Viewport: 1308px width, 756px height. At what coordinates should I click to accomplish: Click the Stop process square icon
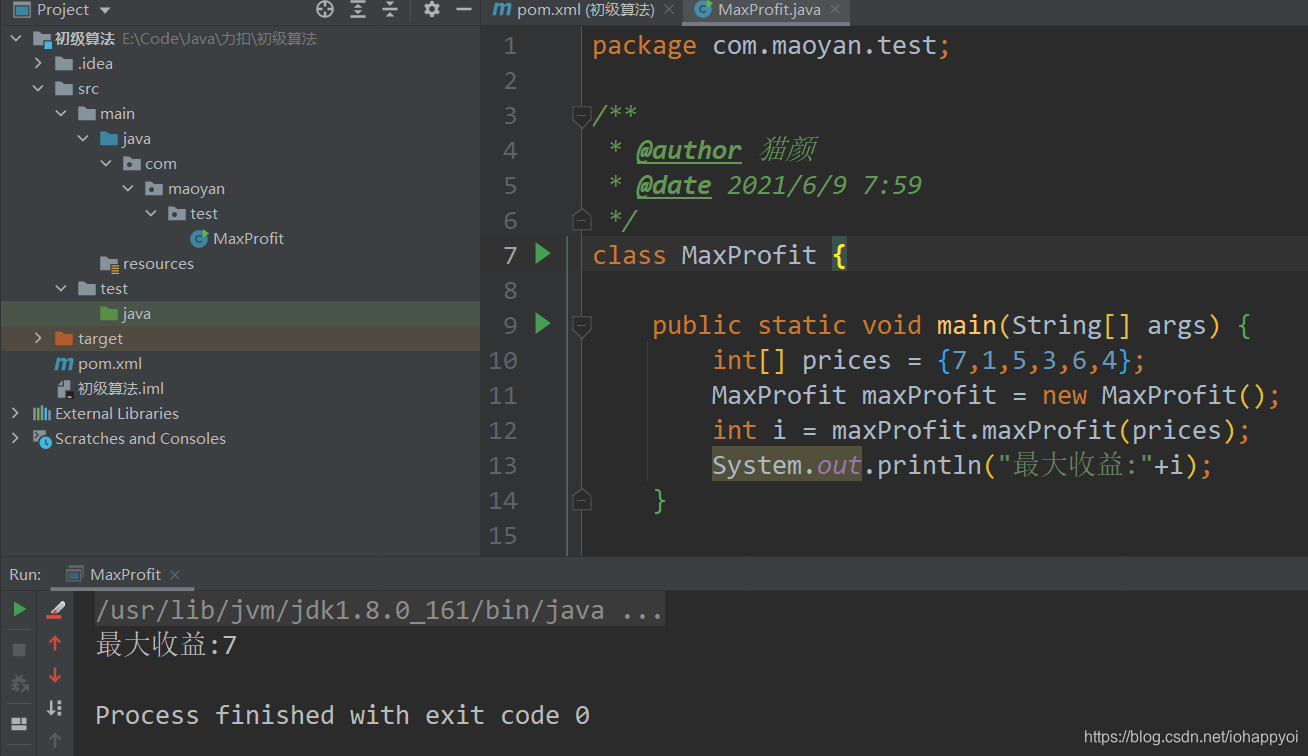19,650
